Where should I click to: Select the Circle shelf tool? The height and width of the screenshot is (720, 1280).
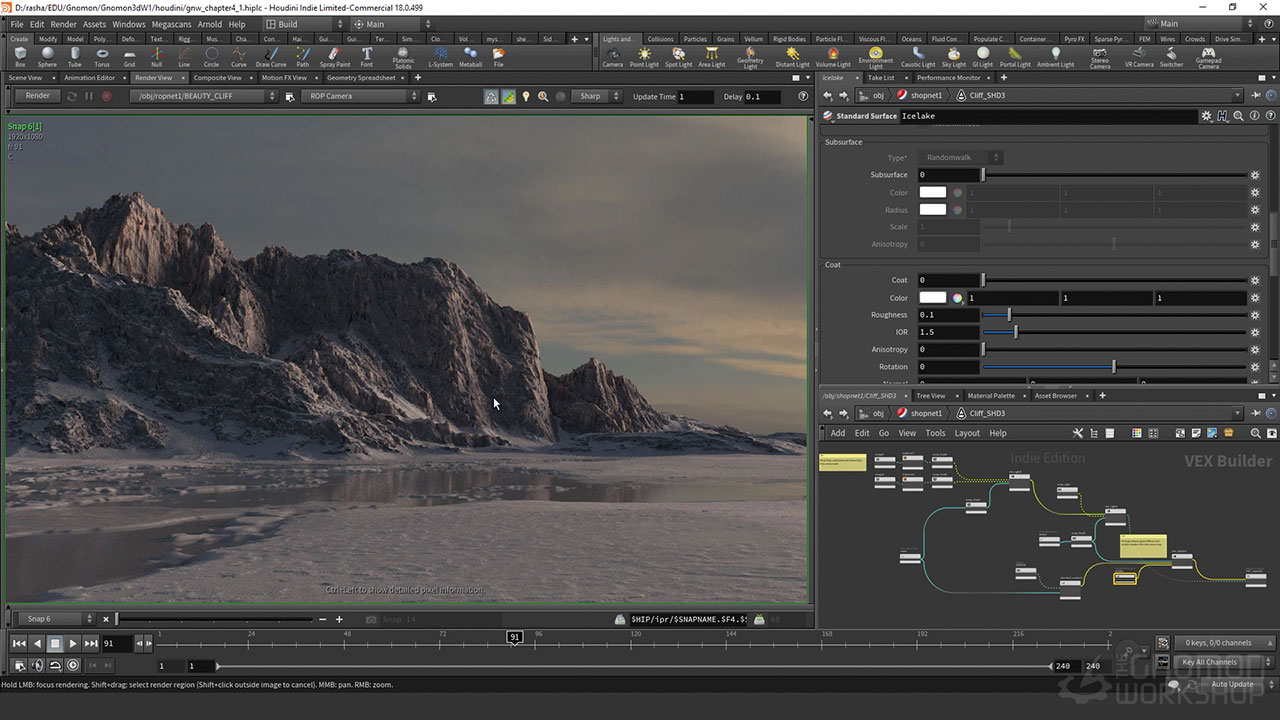tap(211, 57)
